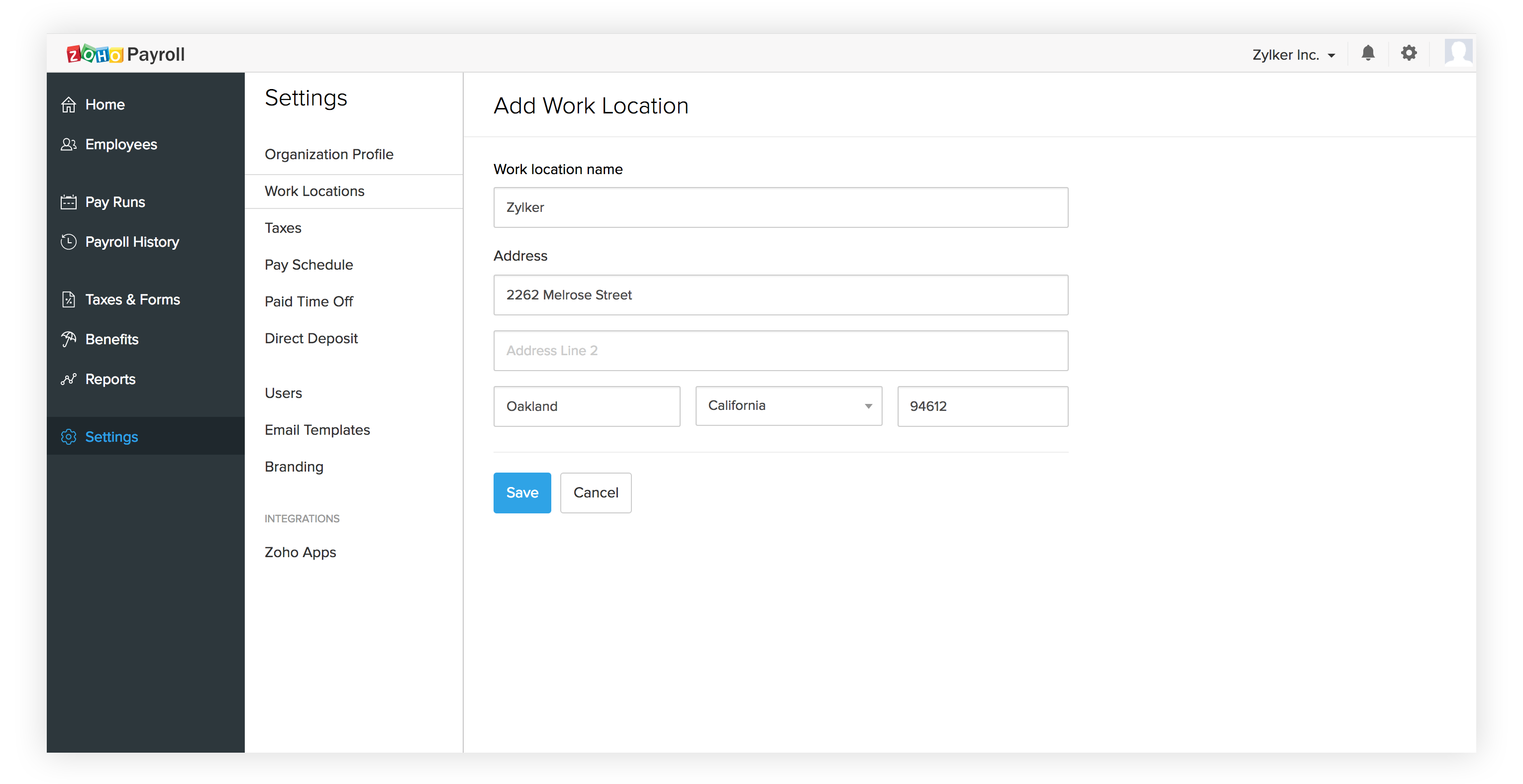
Task: Open the California state dropdown
Action: coord(788,405)
